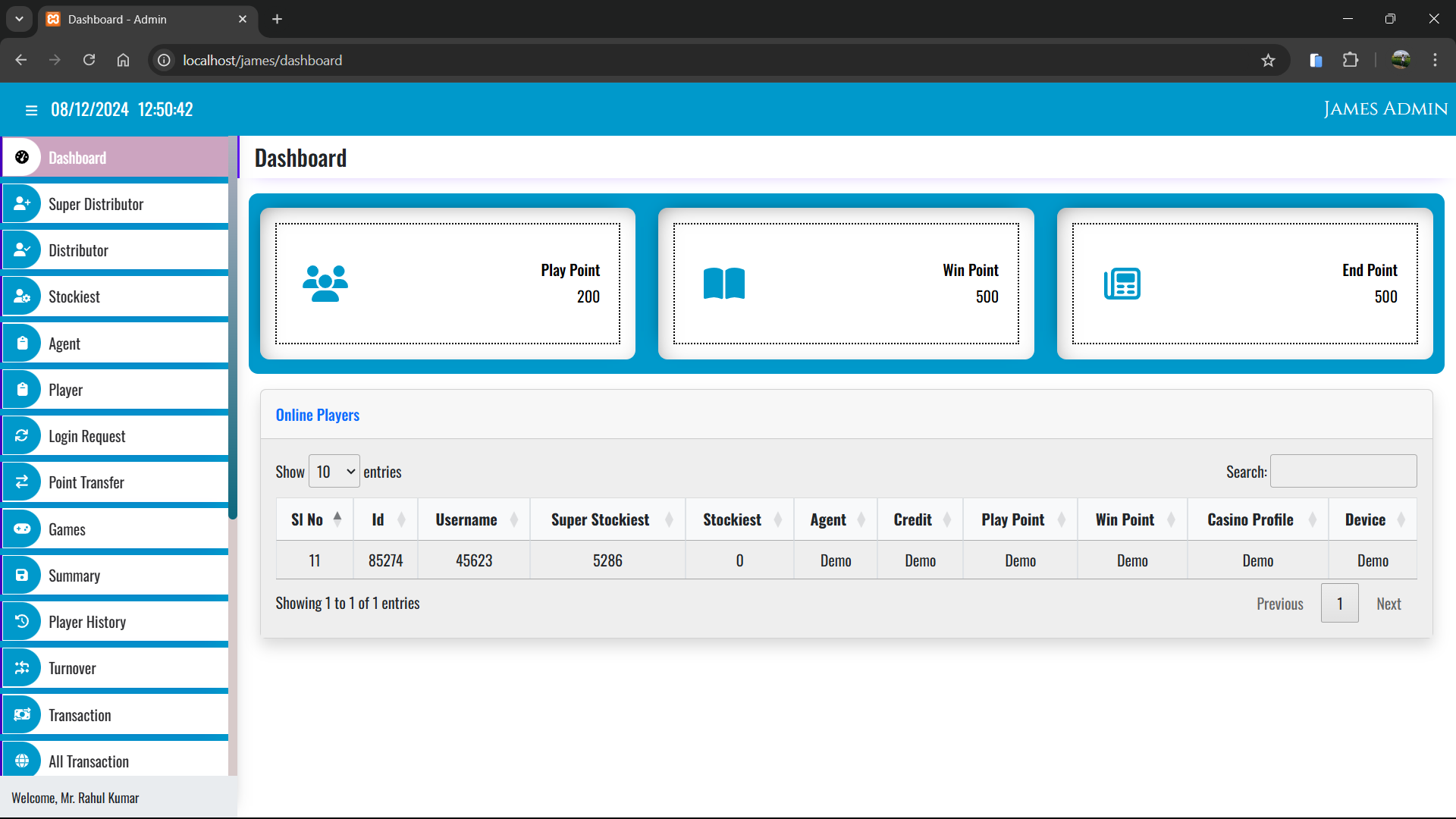Click the Point Transfer arrows icon

(22, 482)
